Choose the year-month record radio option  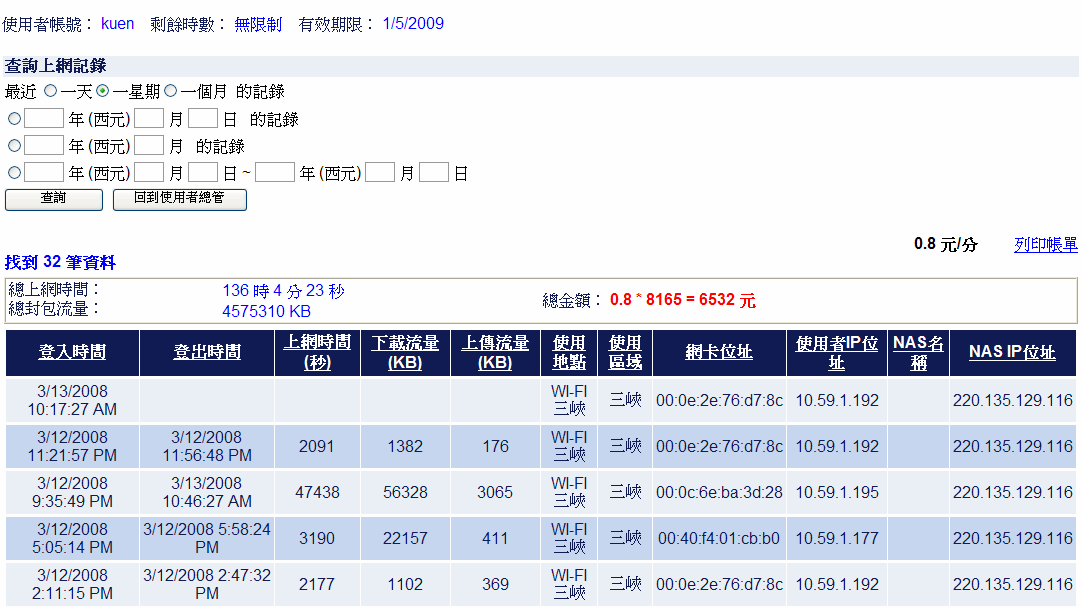click(14, 146)
